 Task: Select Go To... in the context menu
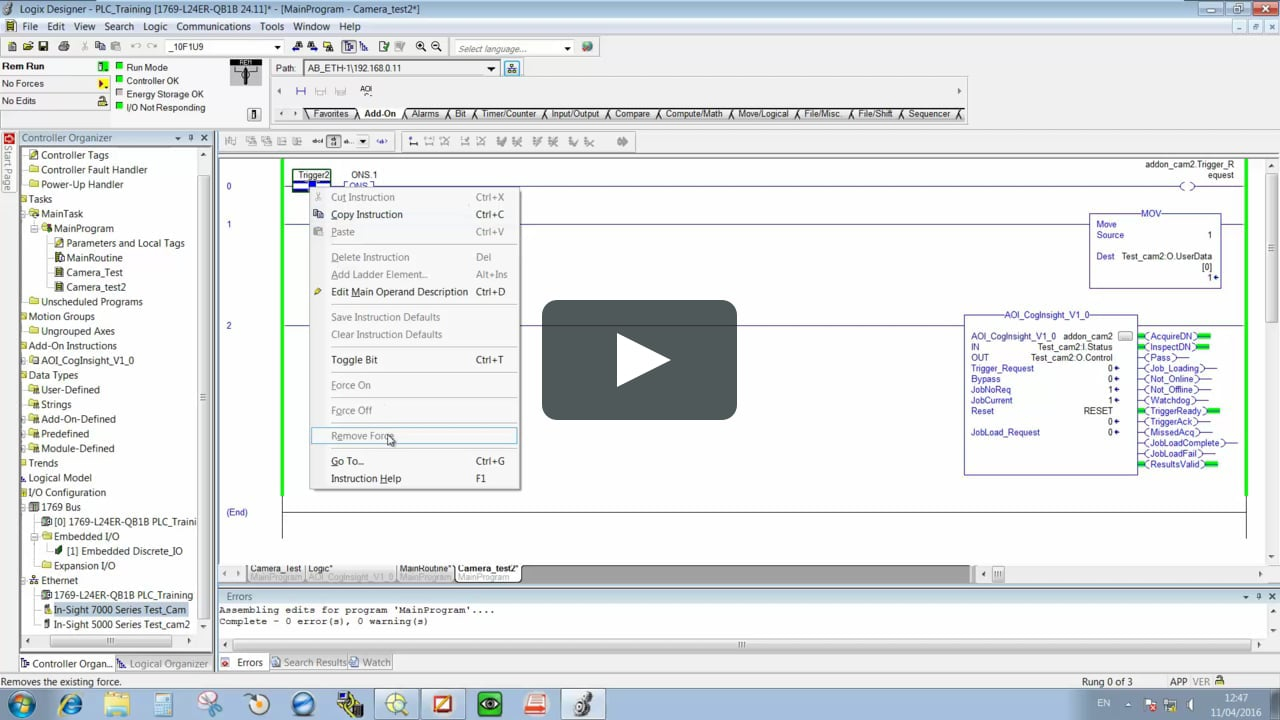tap(414, 461)
